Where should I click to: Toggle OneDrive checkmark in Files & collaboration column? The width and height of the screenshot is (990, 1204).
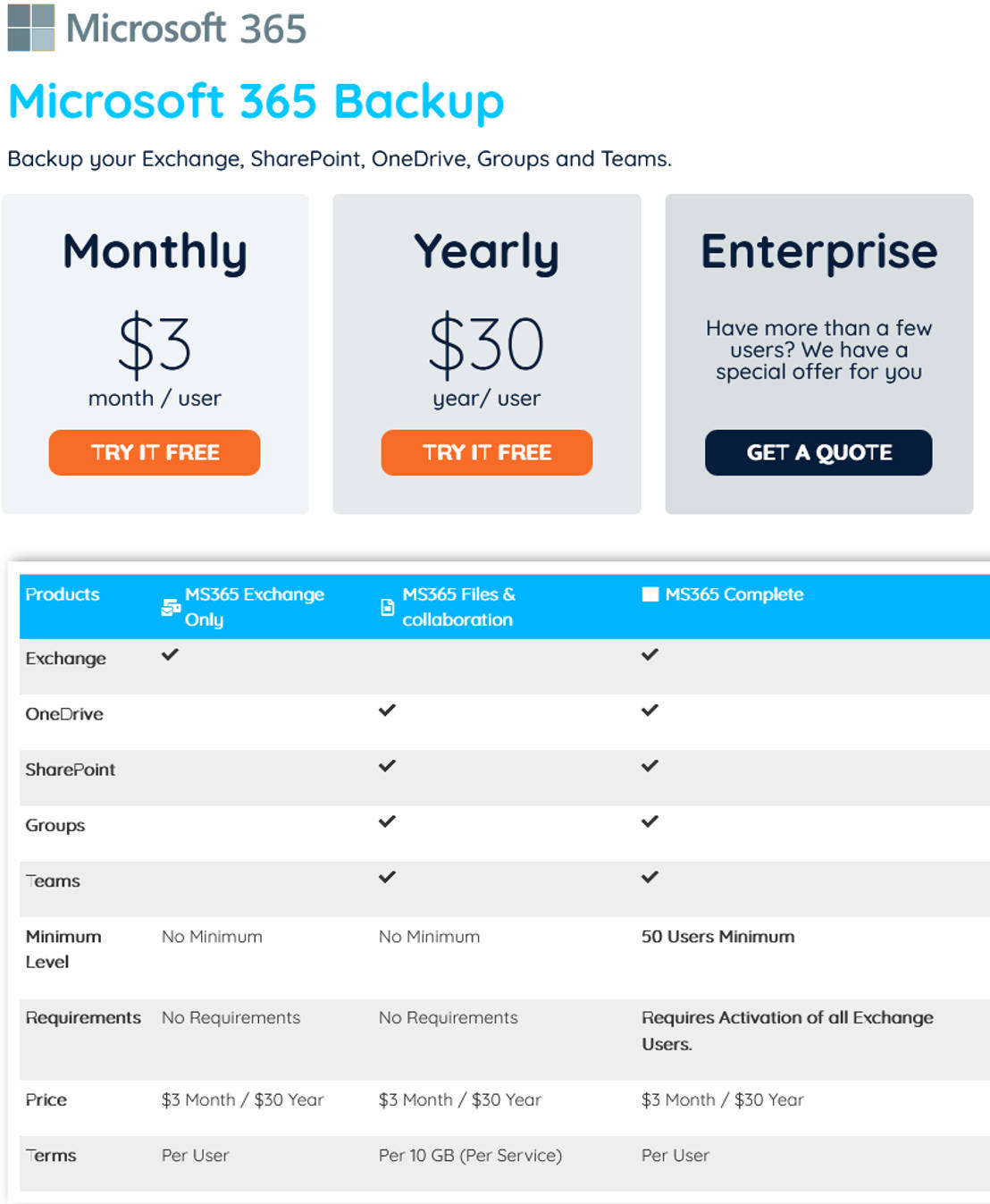[386, 711]
